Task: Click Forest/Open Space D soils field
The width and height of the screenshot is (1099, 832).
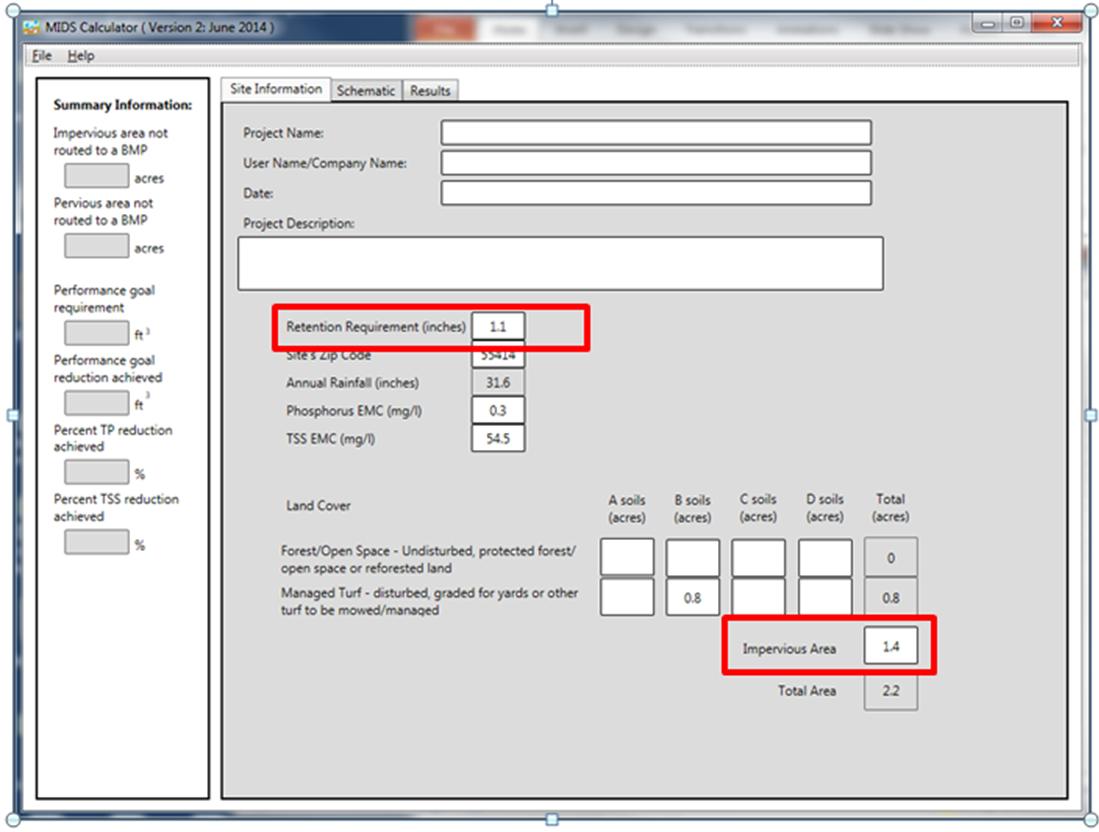Action: pos(825,557)
